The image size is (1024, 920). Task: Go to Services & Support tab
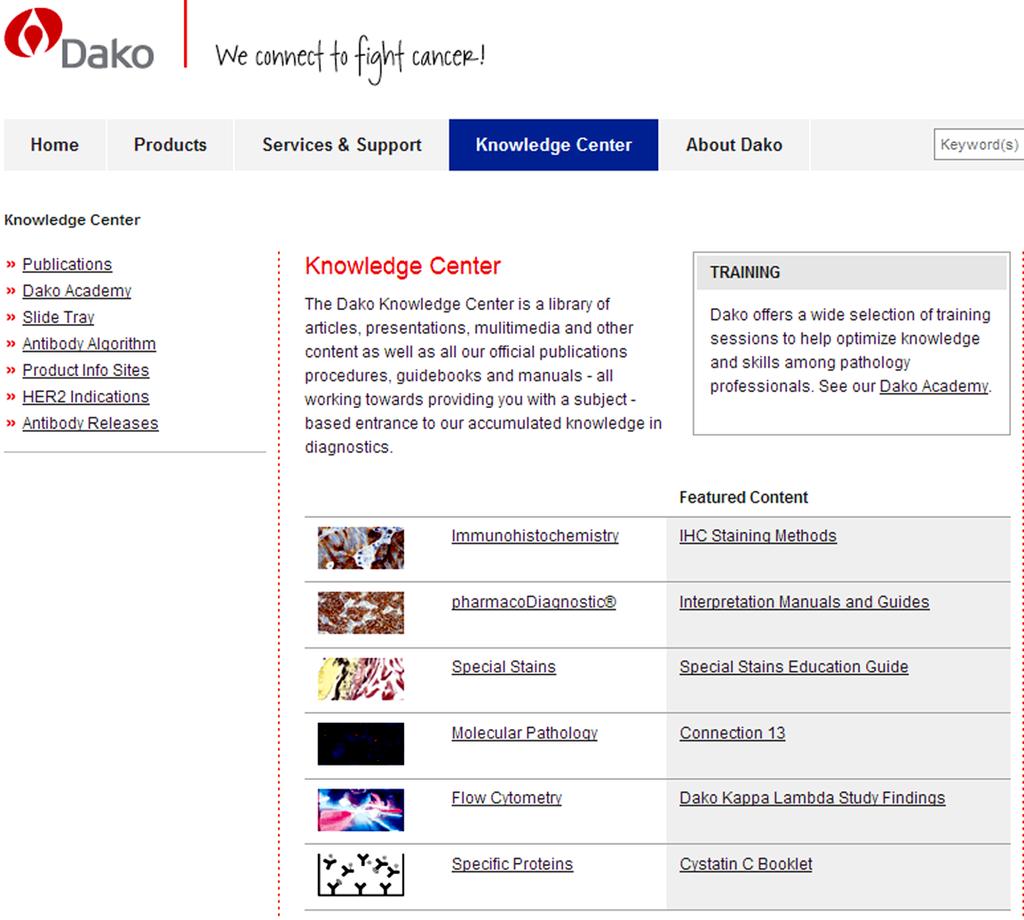tap(342, 145)
